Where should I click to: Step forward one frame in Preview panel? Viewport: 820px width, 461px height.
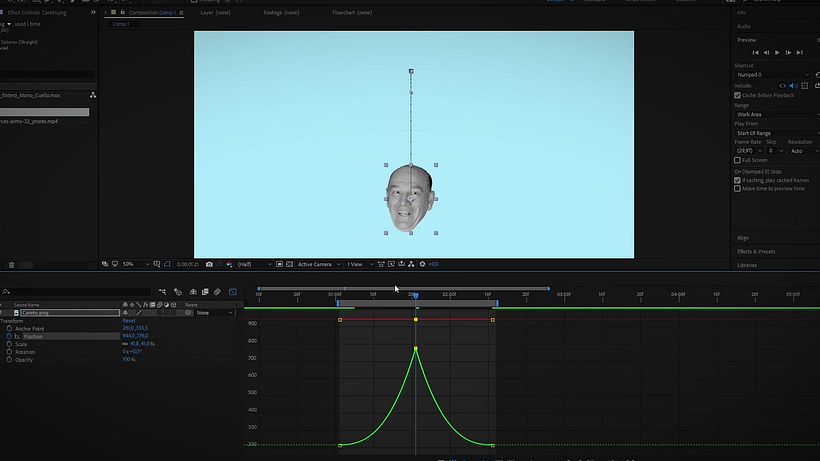coord(788,52)
